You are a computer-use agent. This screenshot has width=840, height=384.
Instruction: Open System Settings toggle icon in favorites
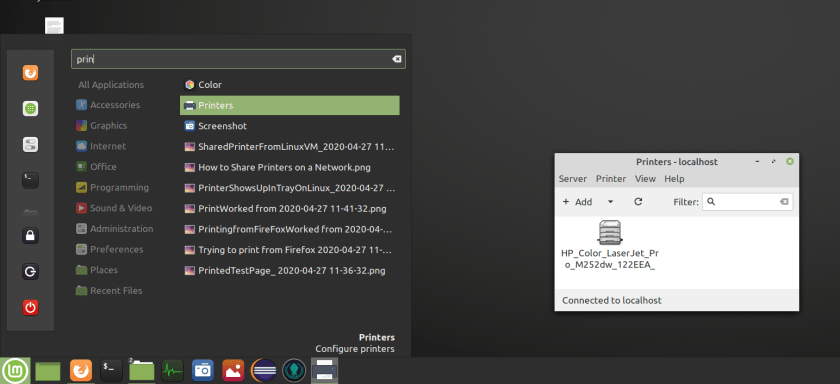(x=31, y=144)
